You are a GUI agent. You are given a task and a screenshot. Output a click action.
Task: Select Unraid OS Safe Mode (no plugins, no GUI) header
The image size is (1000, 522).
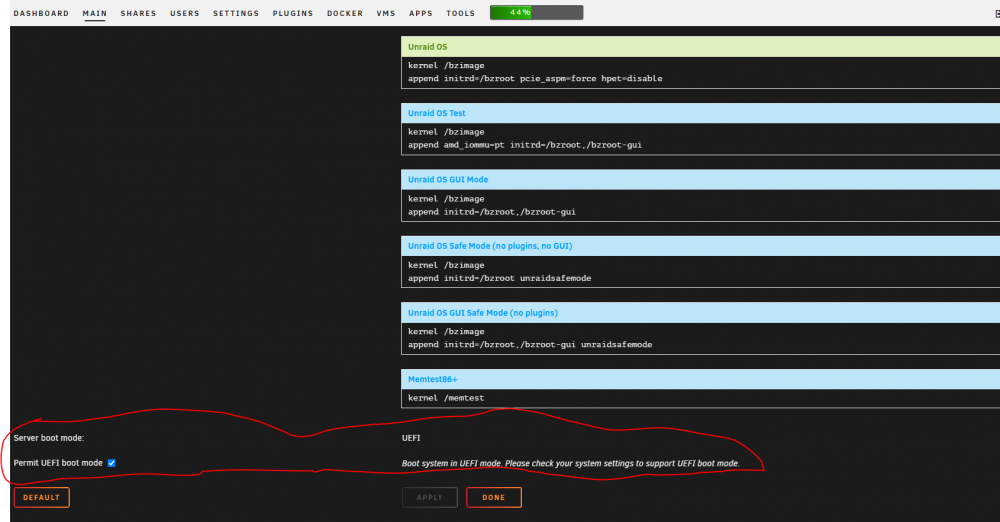[700, 246]
